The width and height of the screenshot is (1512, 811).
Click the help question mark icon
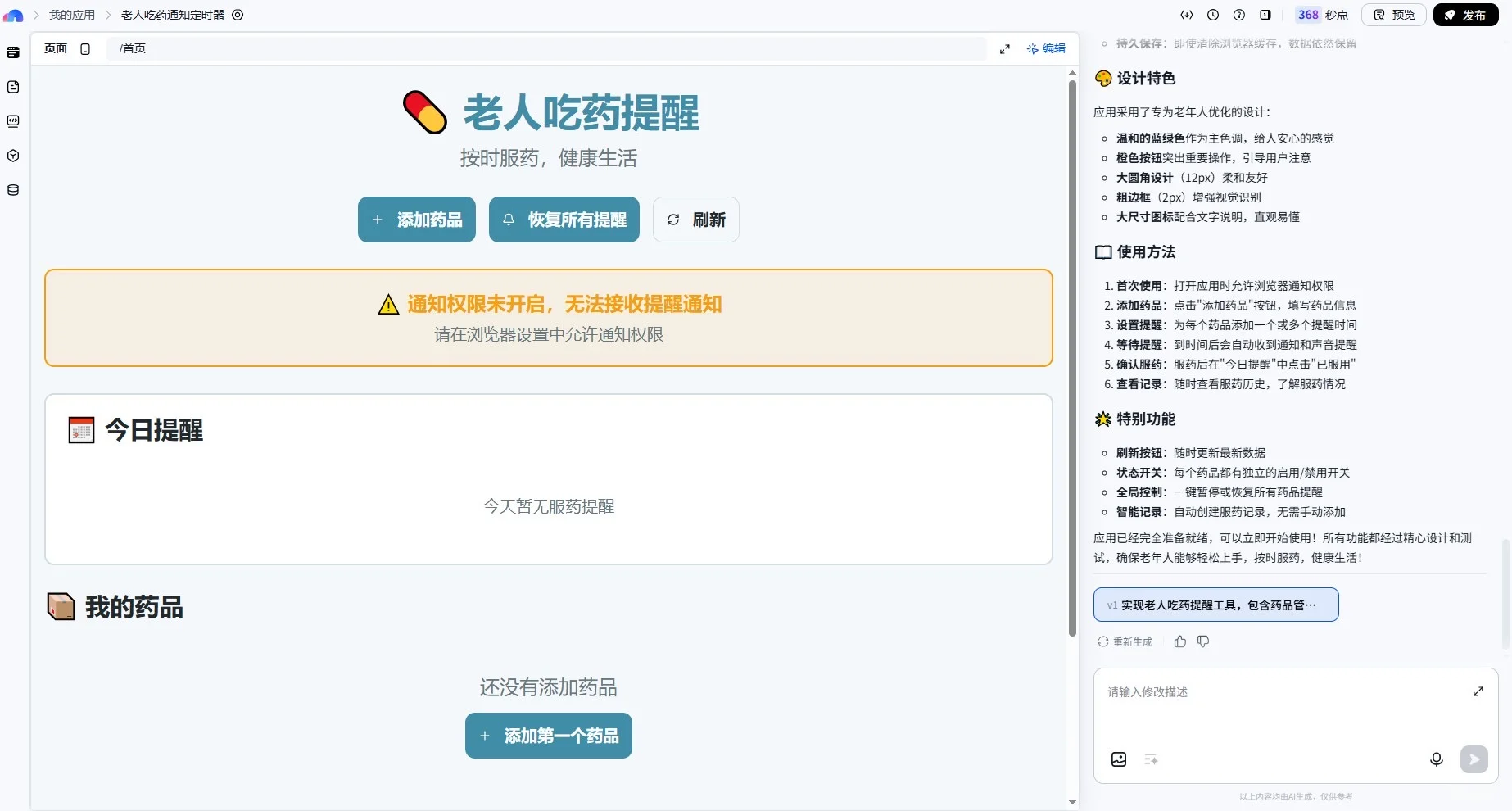coord(1239,15)
